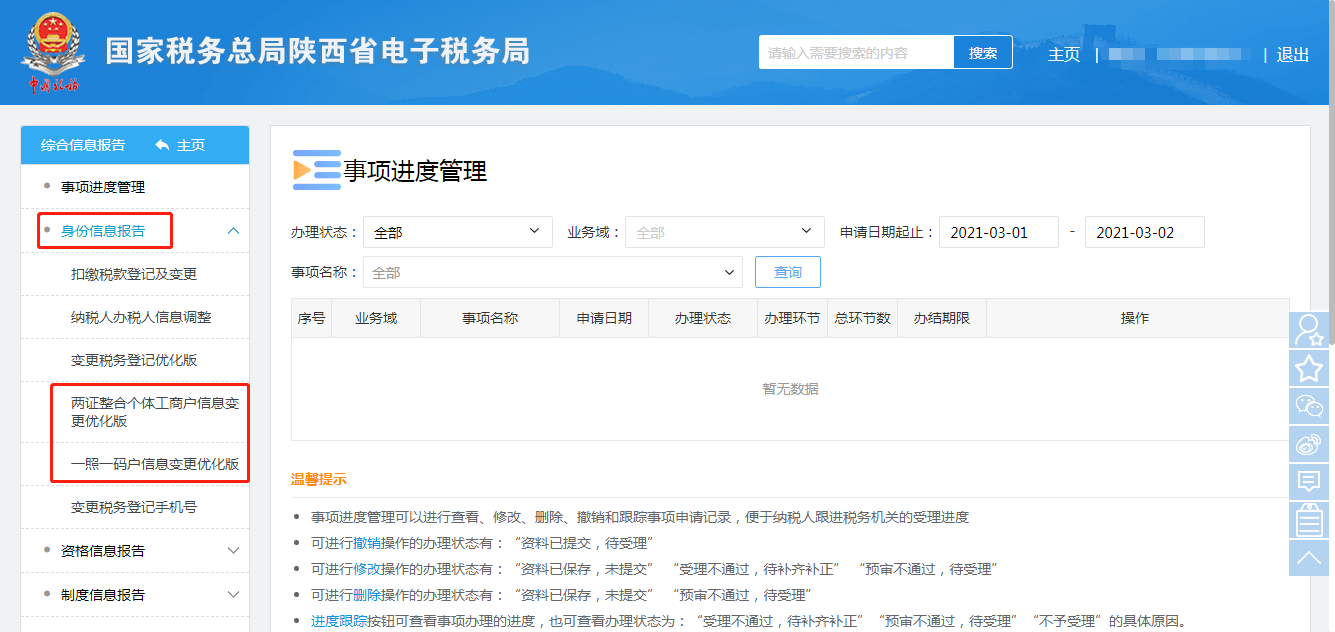Click the 查询 button
Viewport: 1335px width, 632px height.
[787, 272]
